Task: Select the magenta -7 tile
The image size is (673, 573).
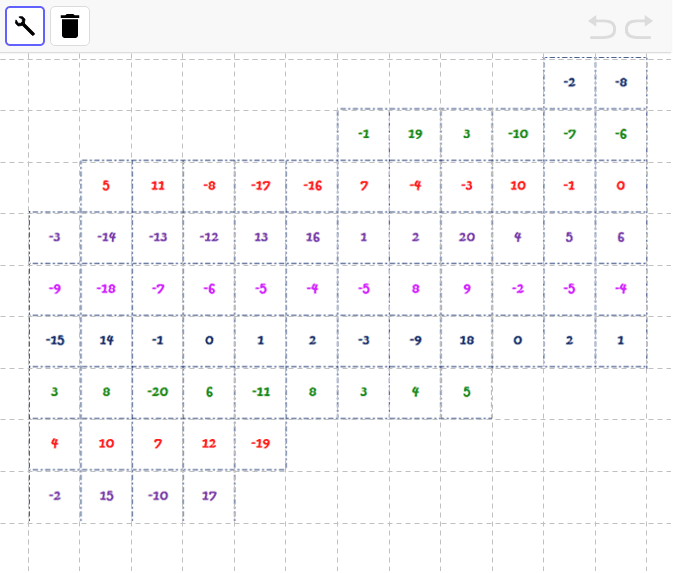Action: coord(158,289)
